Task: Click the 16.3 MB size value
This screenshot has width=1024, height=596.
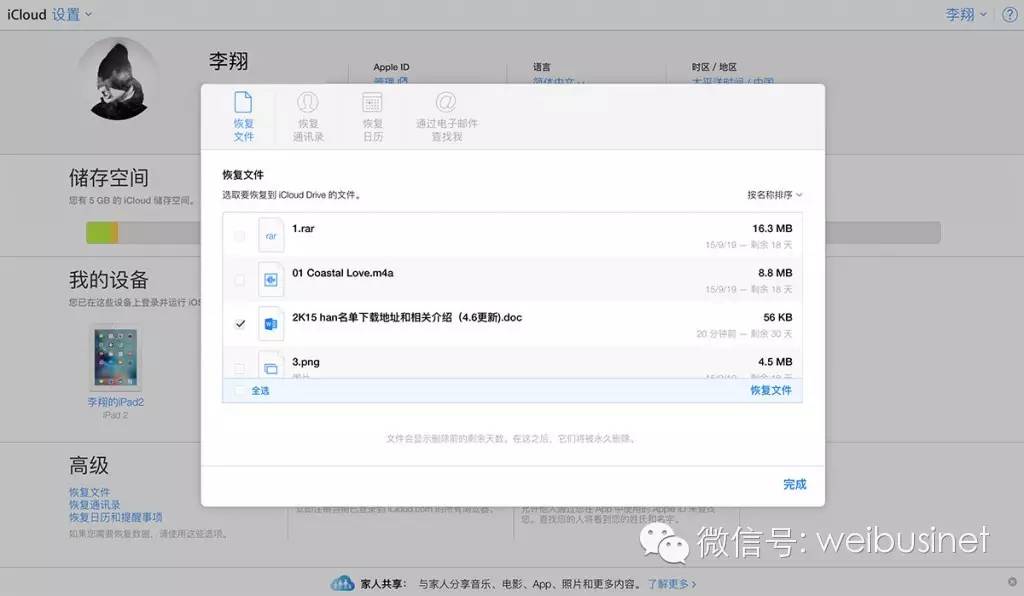Action: point(772,228)
